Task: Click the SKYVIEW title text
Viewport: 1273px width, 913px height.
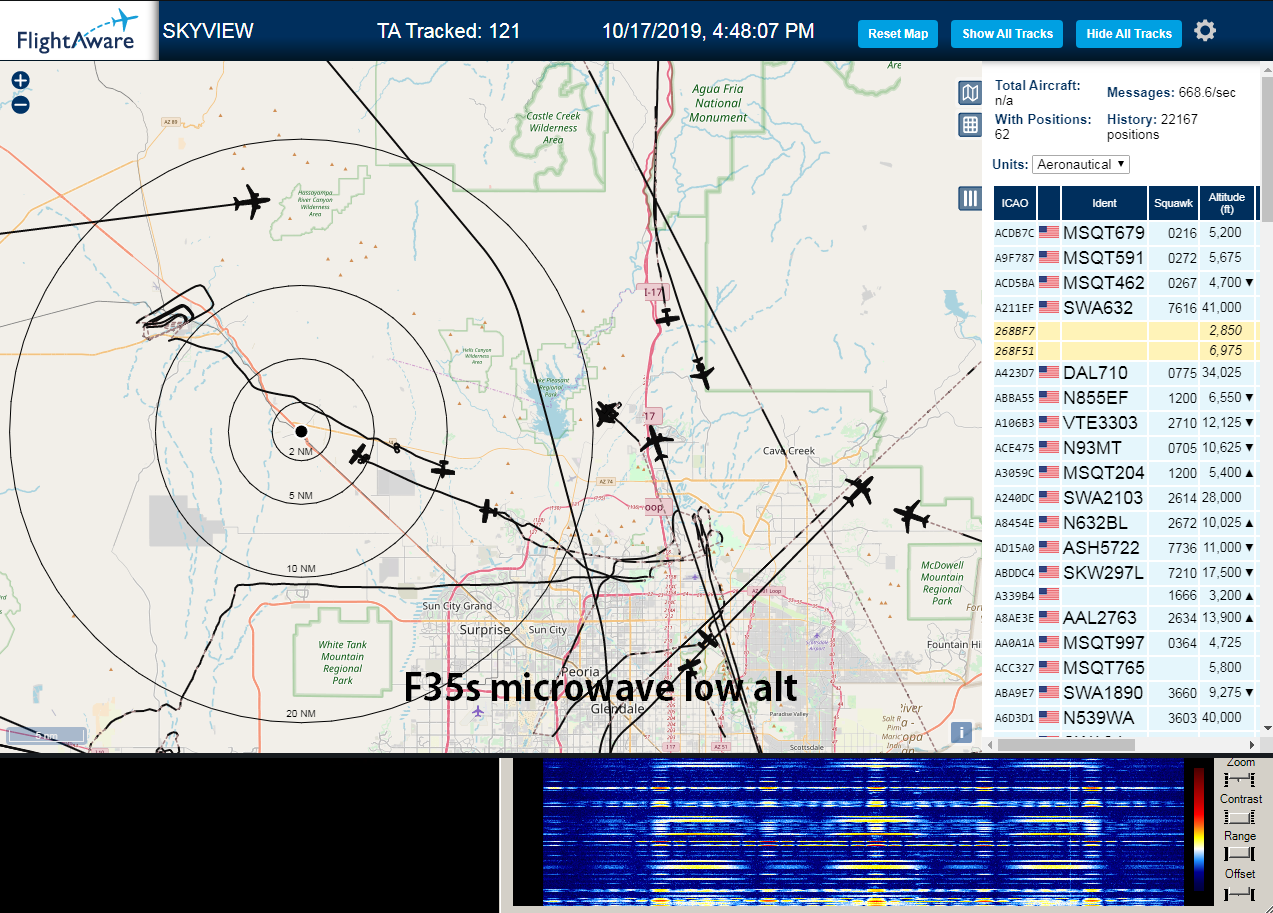Action: tap(208, 31)
